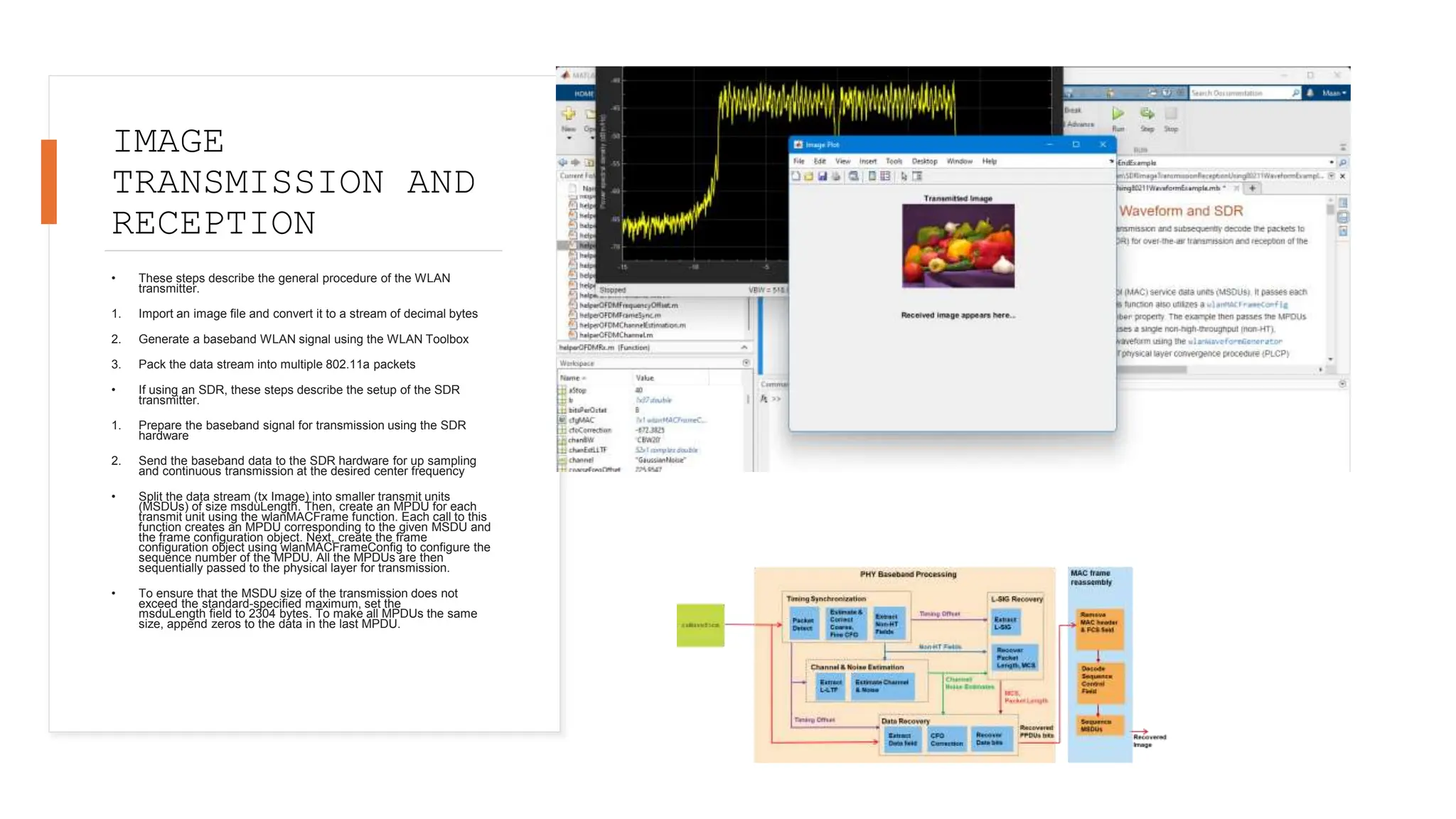Open the New button dropdown arrow

coord(569,138)
